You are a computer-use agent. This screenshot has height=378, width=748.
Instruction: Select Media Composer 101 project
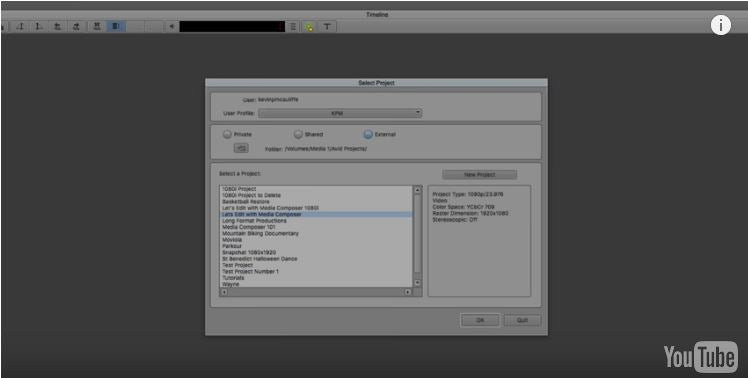(x=249, y=227)
